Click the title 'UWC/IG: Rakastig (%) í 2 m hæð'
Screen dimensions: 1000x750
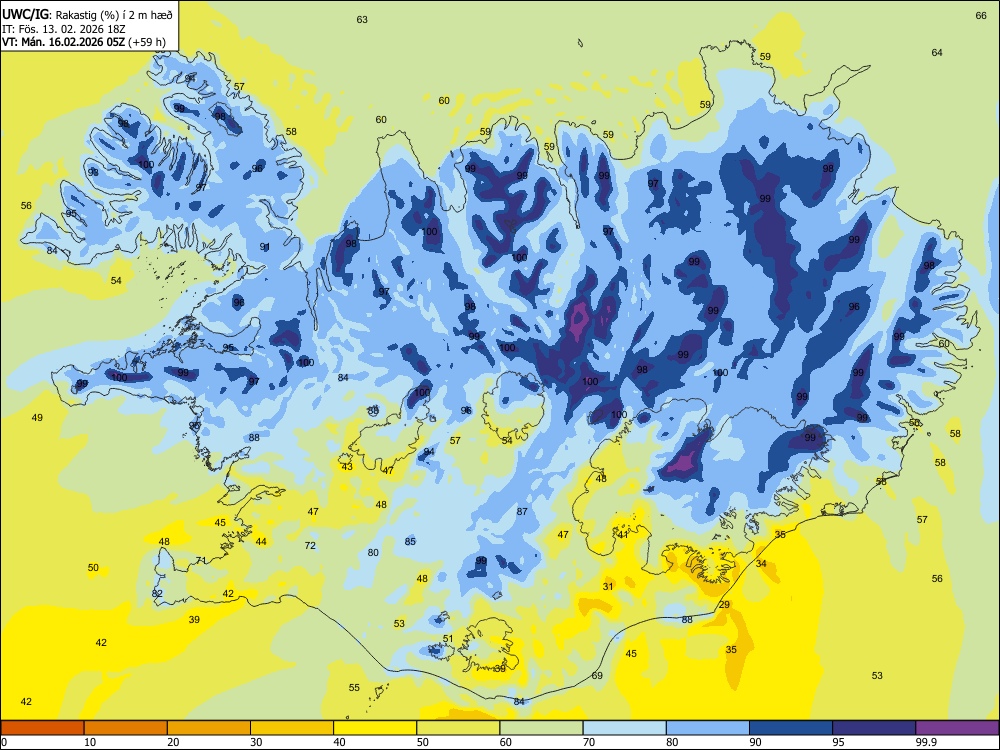(87, 13)
